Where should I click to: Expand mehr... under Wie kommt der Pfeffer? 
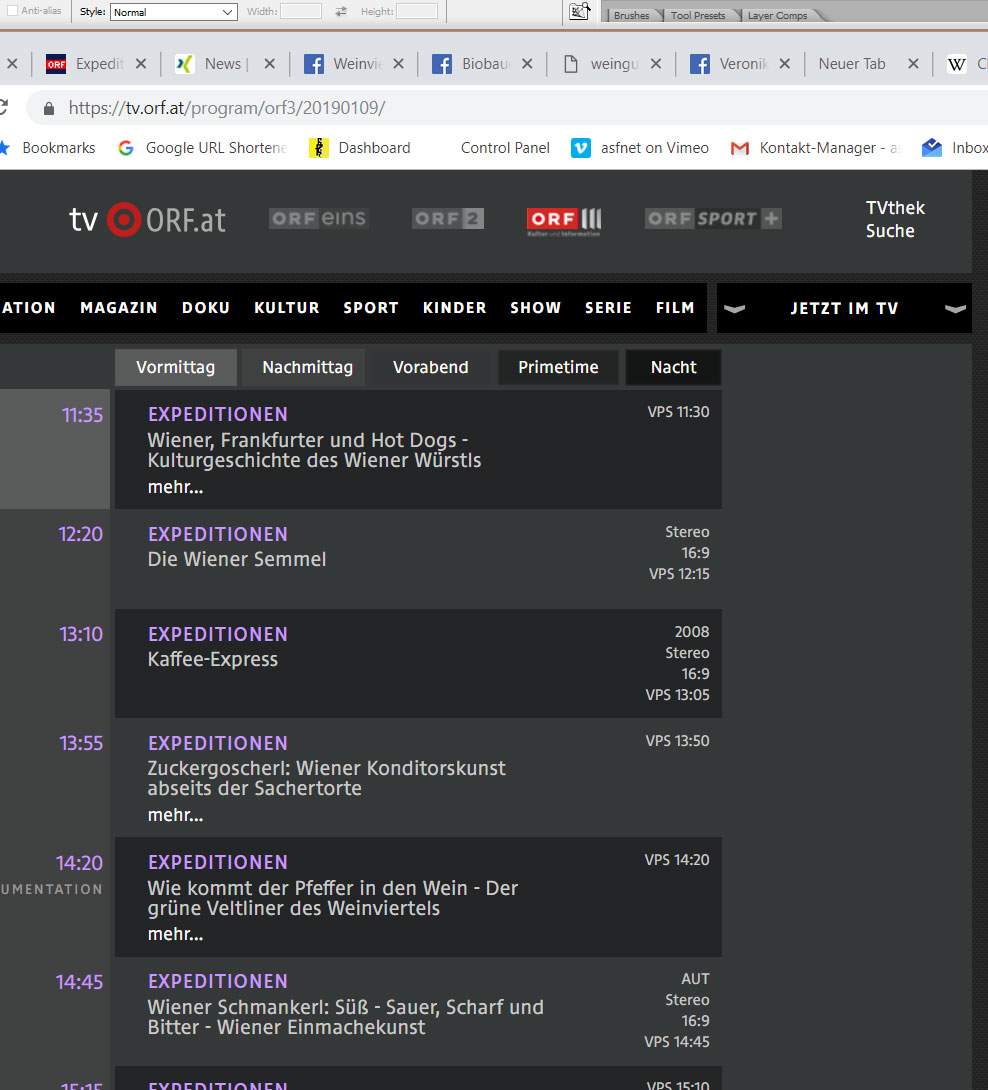[175, 934]
